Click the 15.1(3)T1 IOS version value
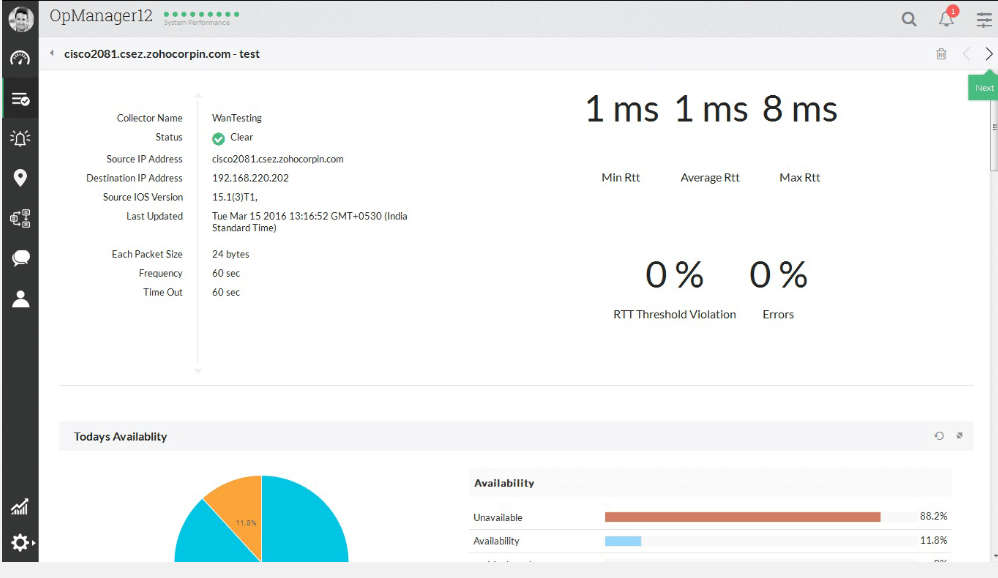 point(235,197)
